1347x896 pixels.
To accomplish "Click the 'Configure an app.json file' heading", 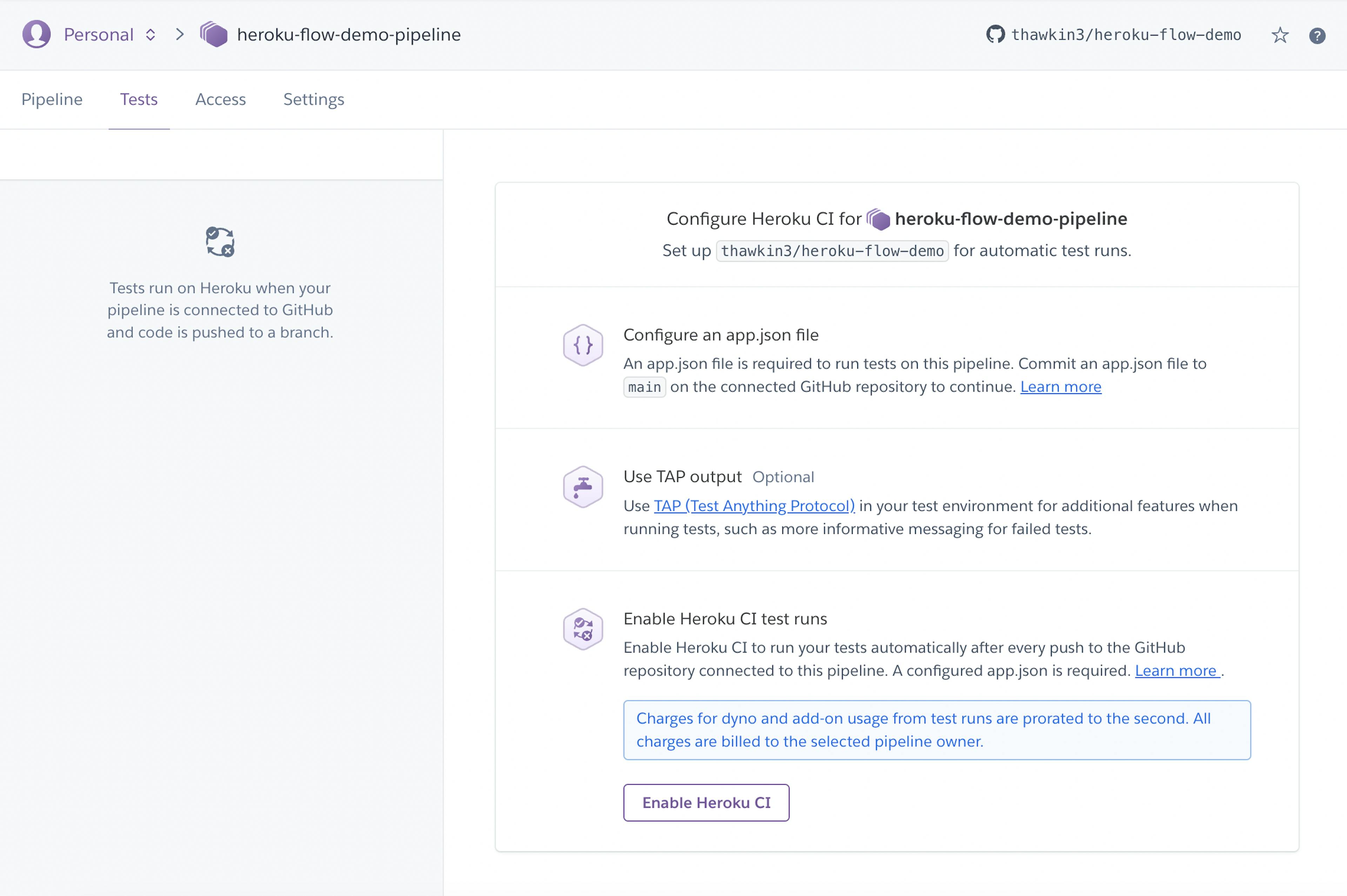I will pos(721,335).
